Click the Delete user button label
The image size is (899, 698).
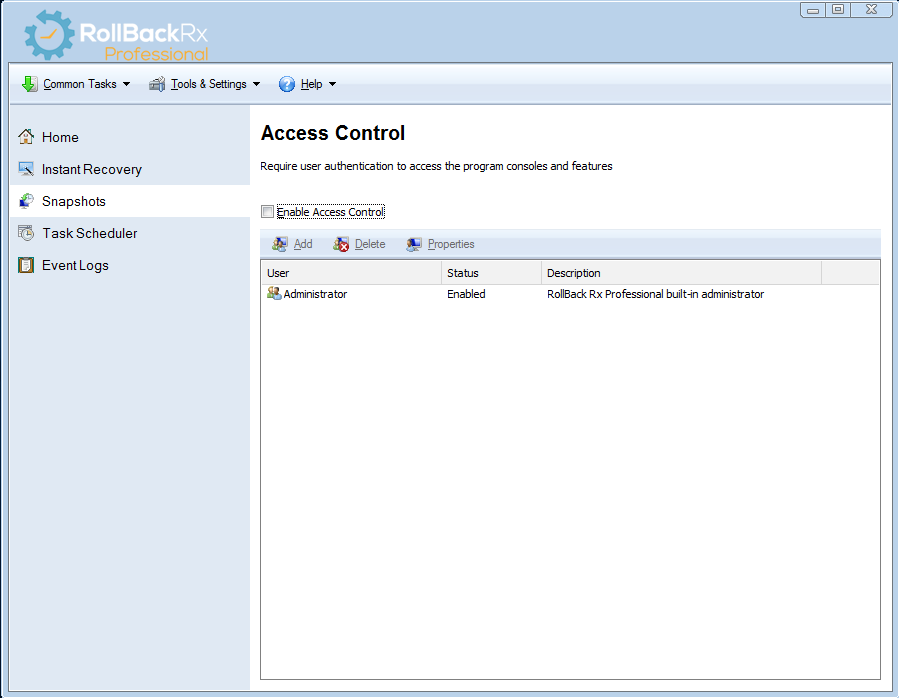coord(370,244)
